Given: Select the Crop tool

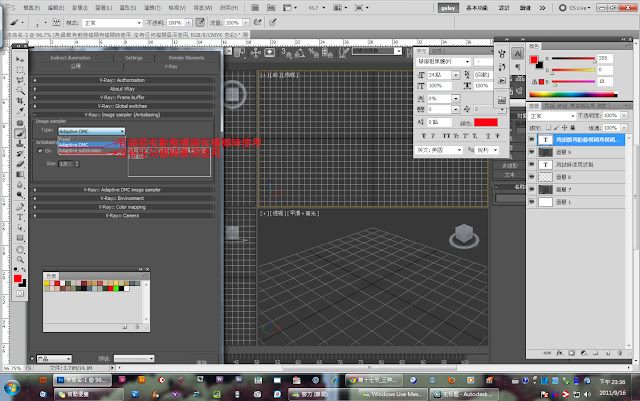Looking at the screenshot, I should [x=20, y=100].
